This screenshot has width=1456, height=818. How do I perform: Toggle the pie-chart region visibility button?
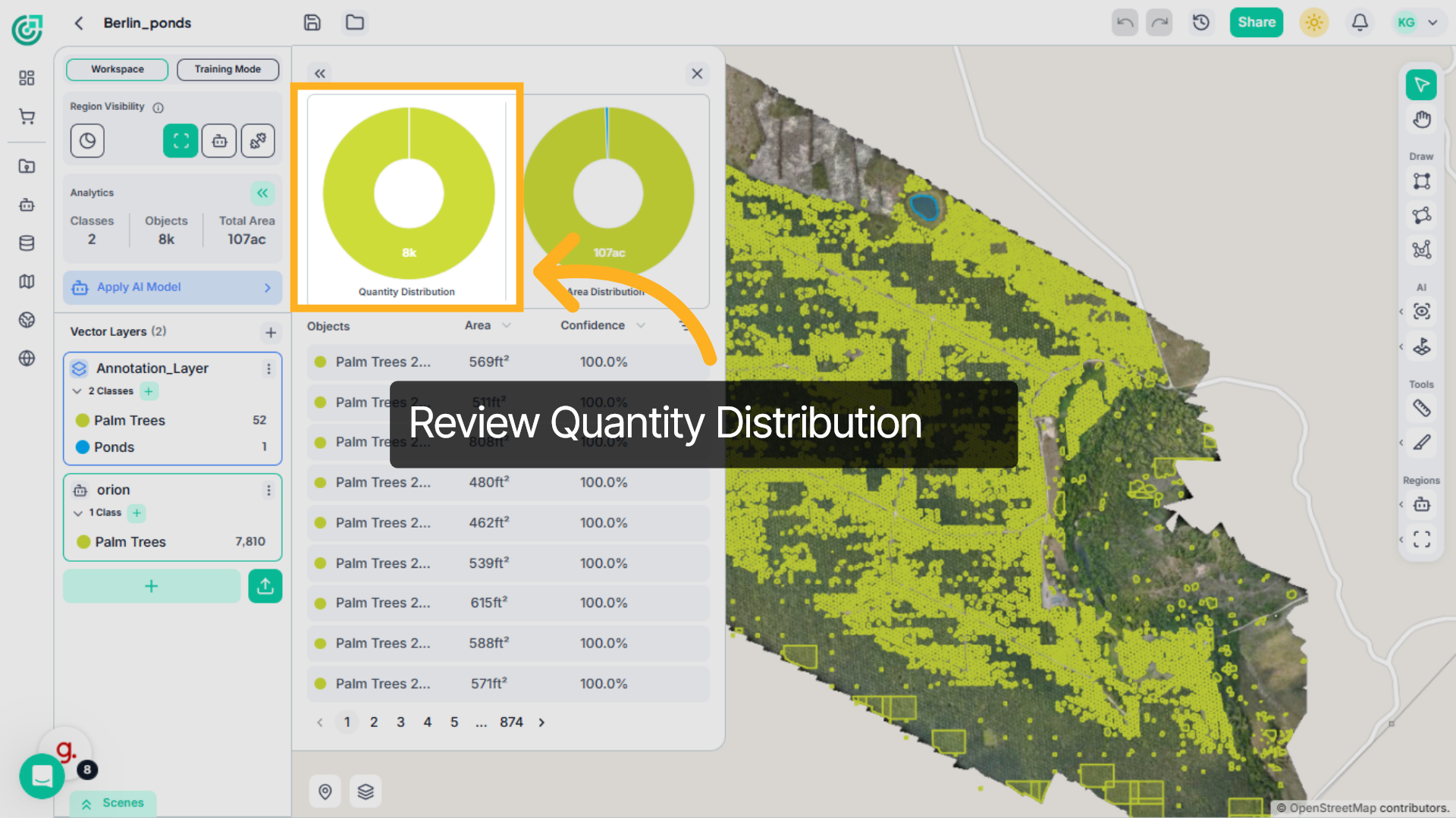[x=87, y=141]
